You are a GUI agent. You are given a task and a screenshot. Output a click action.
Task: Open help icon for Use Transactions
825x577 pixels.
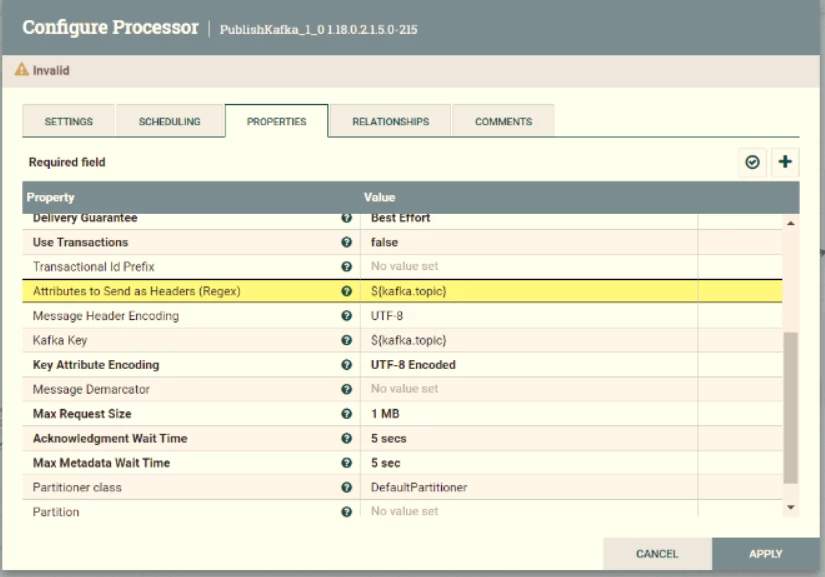pos(346,242)
